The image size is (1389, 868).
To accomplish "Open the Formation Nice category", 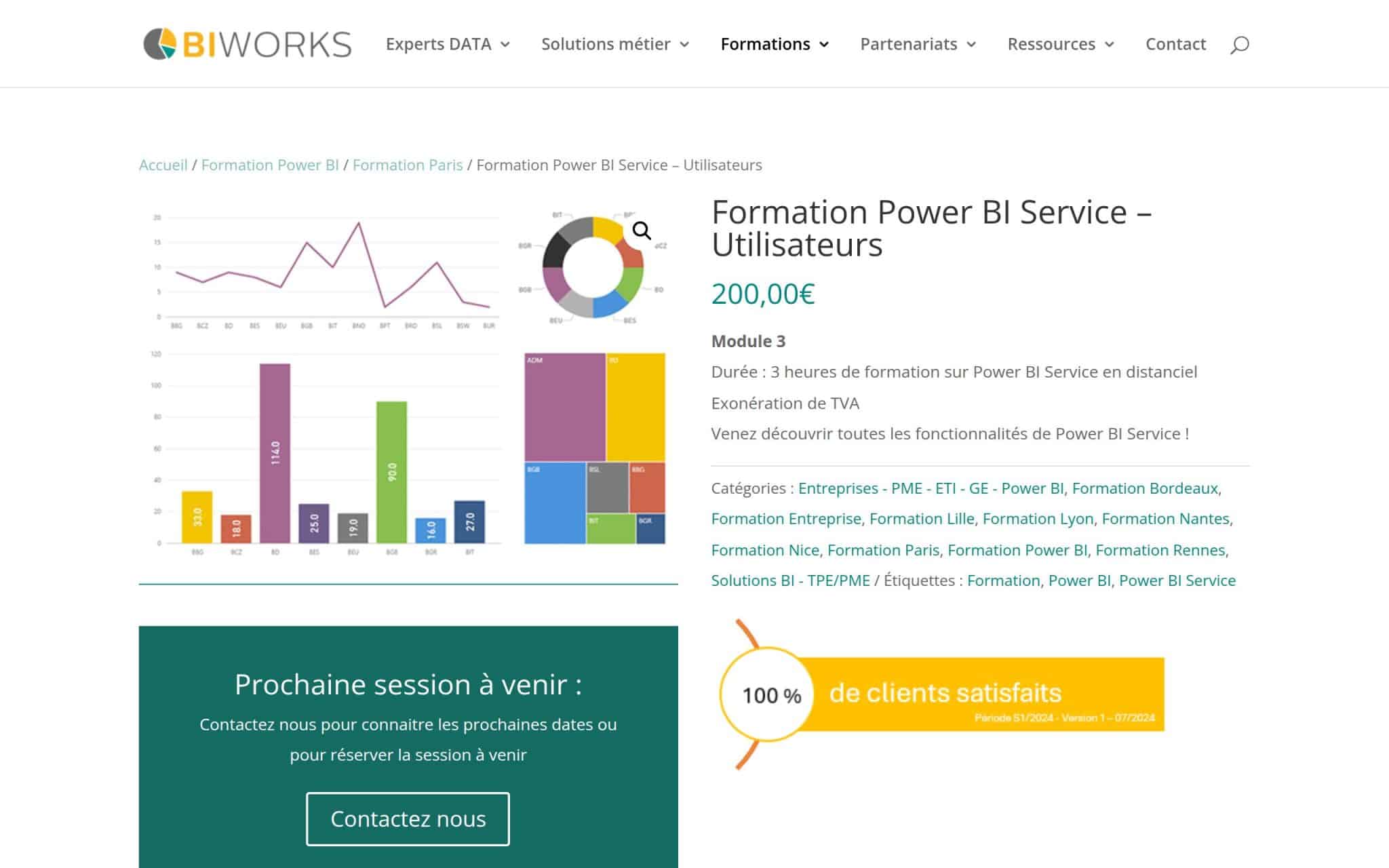I will (765, 550).
